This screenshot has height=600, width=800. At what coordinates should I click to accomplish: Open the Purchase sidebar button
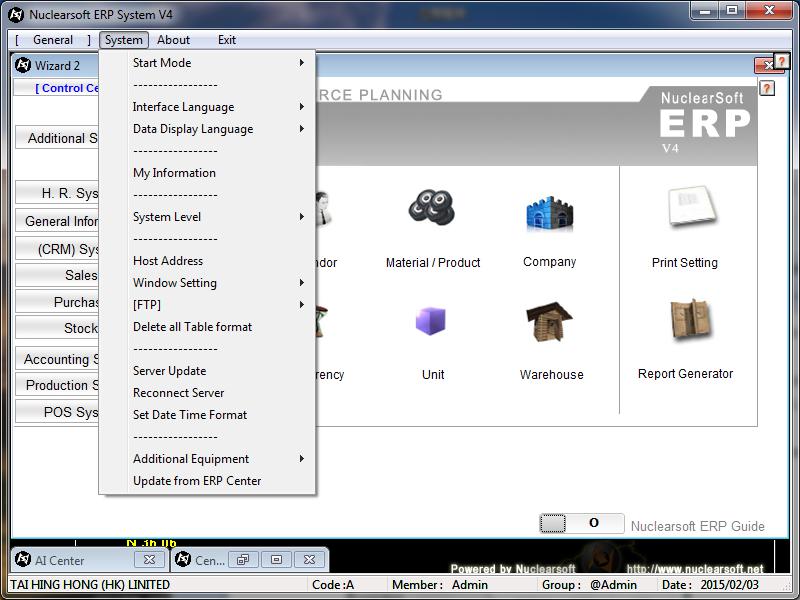point(57,302)
